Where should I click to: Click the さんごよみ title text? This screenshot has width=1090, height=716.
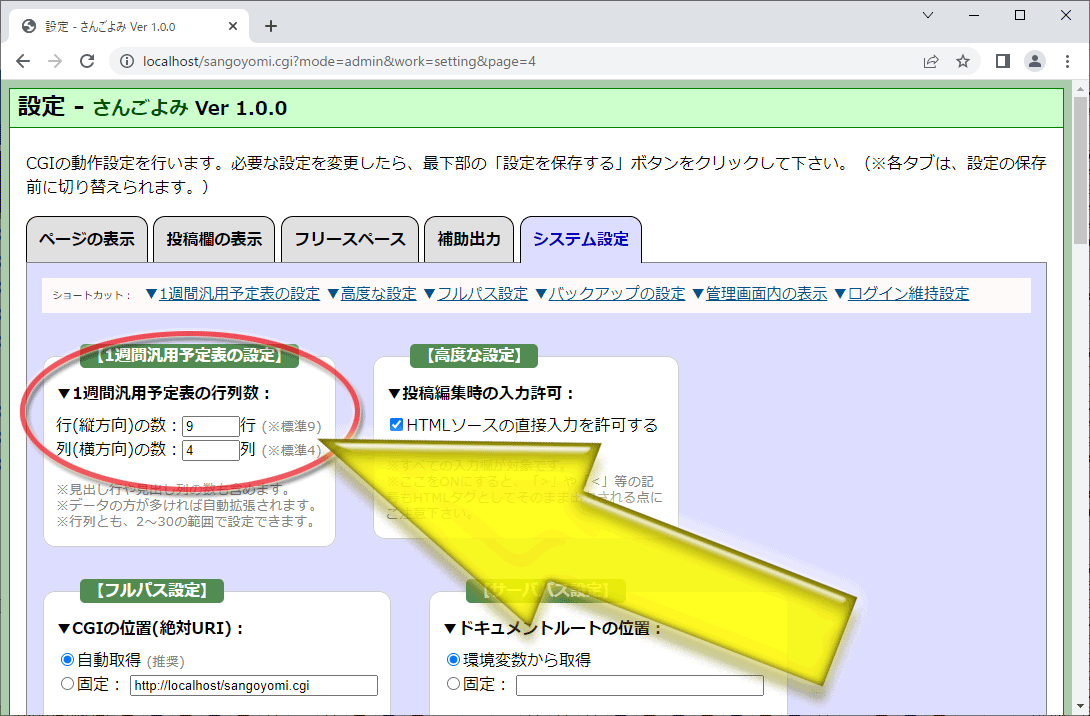[140, 108]
